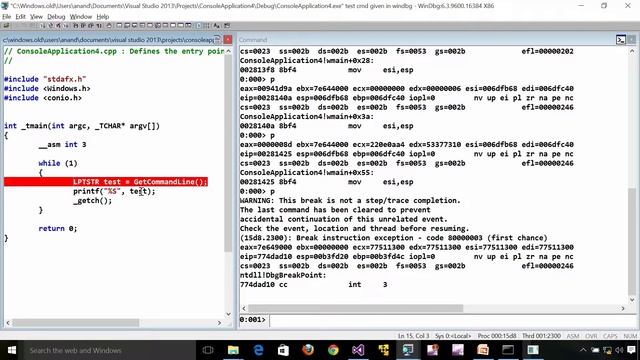Click the 'Sys 0:<Local>' status bar entry
The height and width of the screenshot is (360, 640).
[453, 336]
